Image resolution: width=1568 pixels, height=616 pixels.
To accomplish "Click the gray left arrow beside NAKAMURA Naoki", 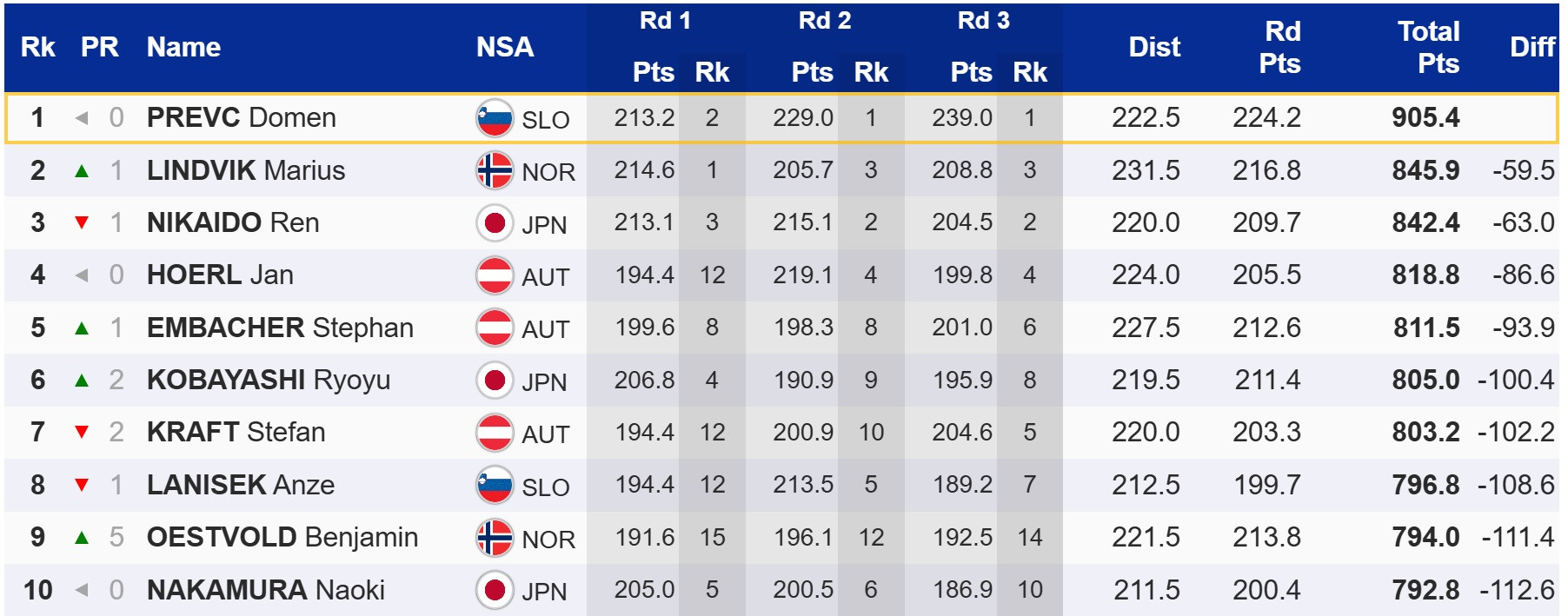I will pyautogui.click(x=82, y=590).
